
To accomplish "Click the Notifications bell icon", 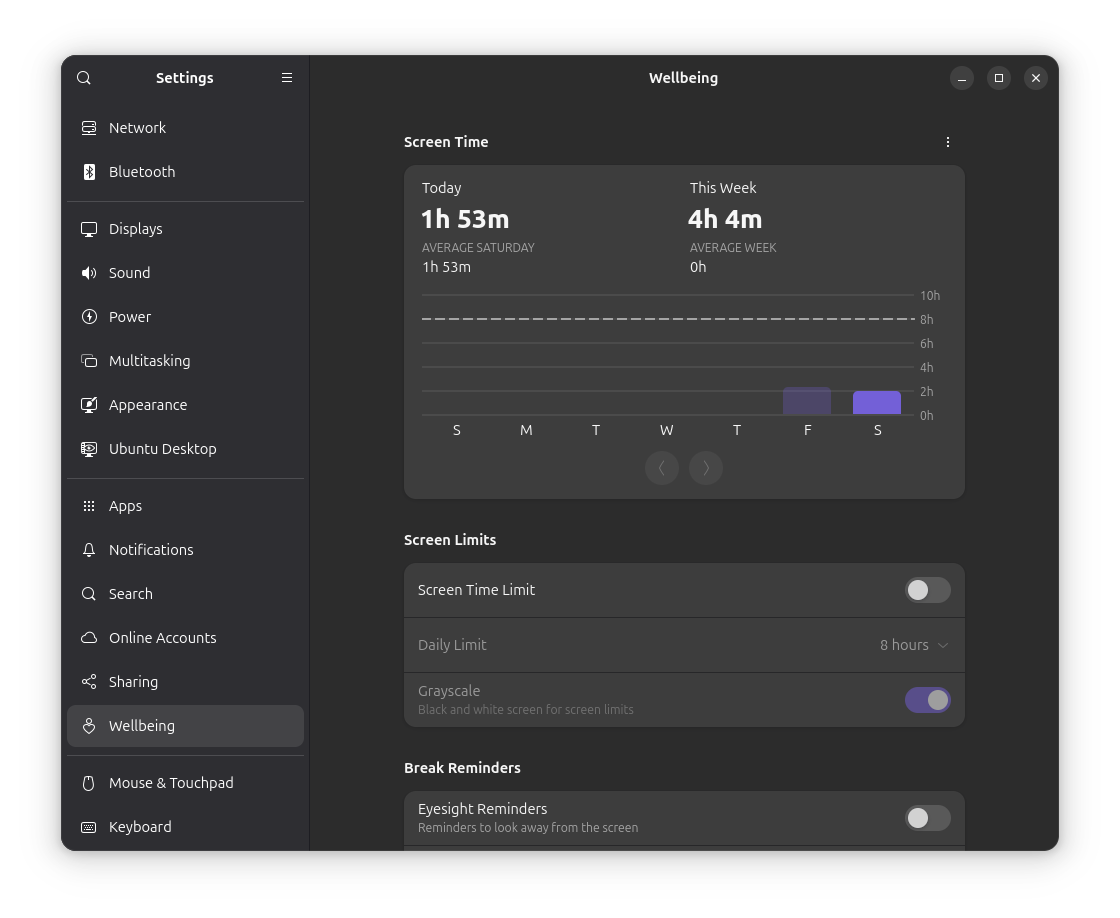I will 89,550.
